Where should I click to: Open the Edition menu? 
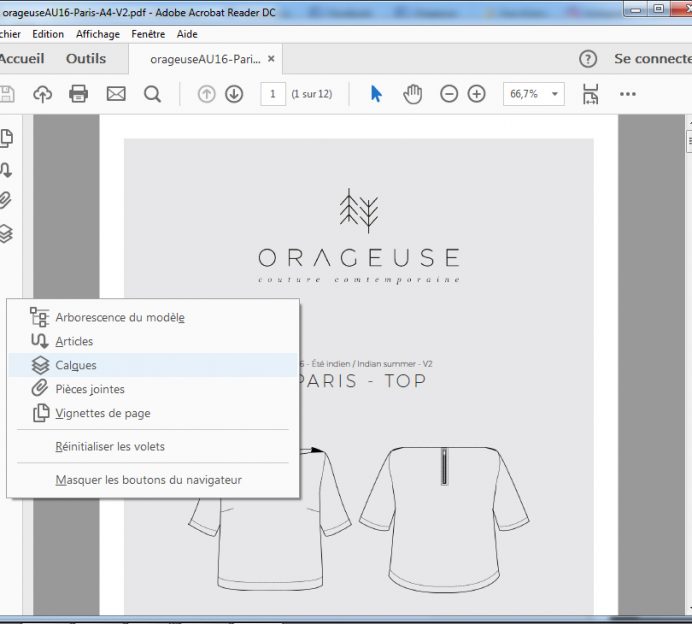pyautogui.click(x=48, y=34)
